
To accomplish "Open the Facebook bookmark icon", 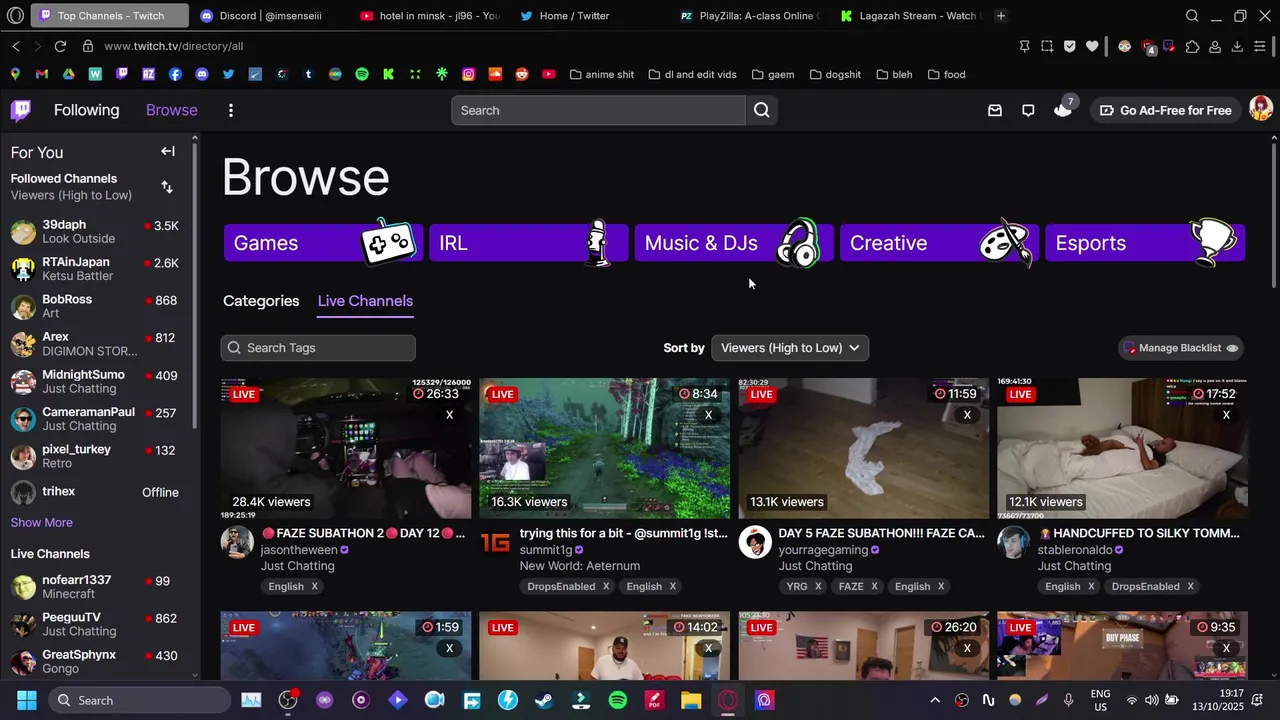I will click(175, 74).
